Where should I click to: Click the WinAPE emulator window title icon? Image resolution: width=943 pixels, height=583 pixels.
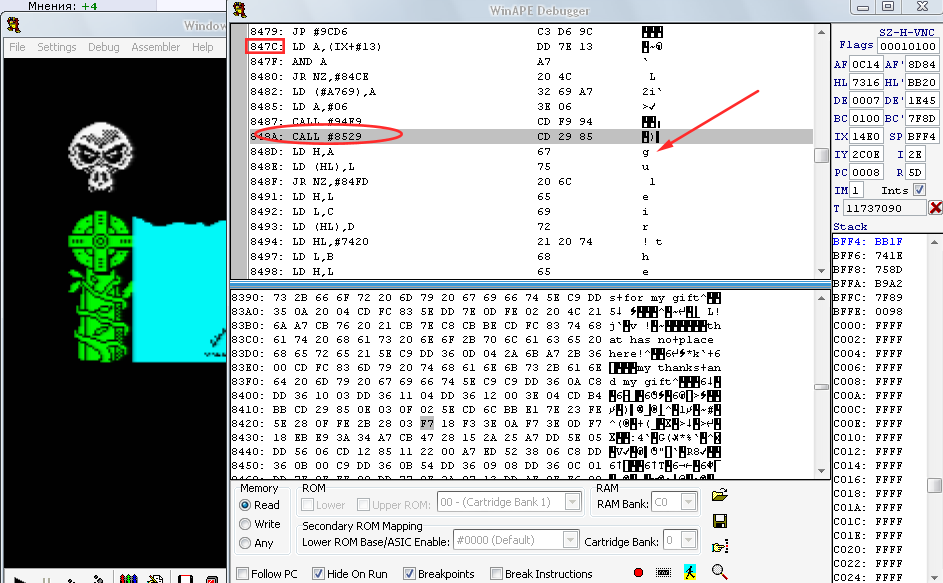tap(13, 25)
